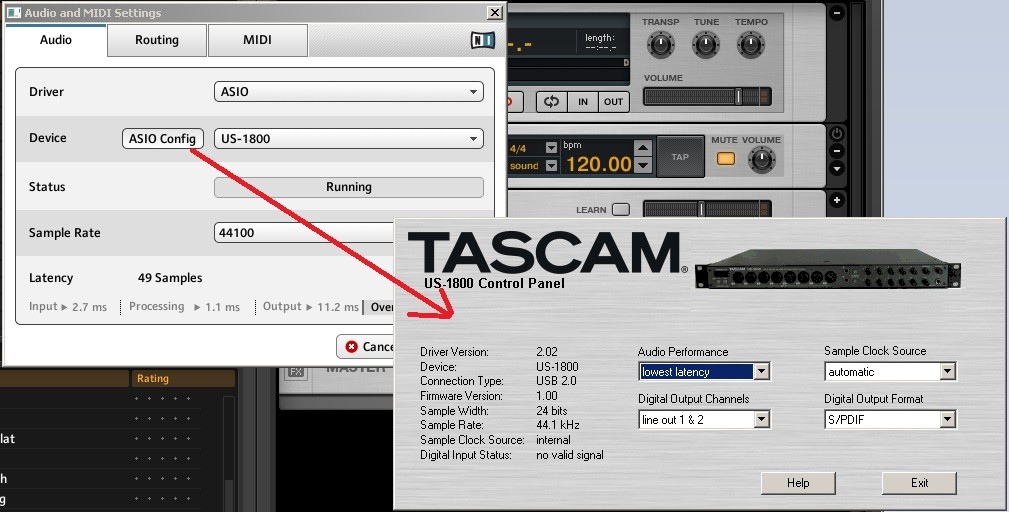
Task: Click the 'USB 2.0' connection type value
Action: point(556,381)
